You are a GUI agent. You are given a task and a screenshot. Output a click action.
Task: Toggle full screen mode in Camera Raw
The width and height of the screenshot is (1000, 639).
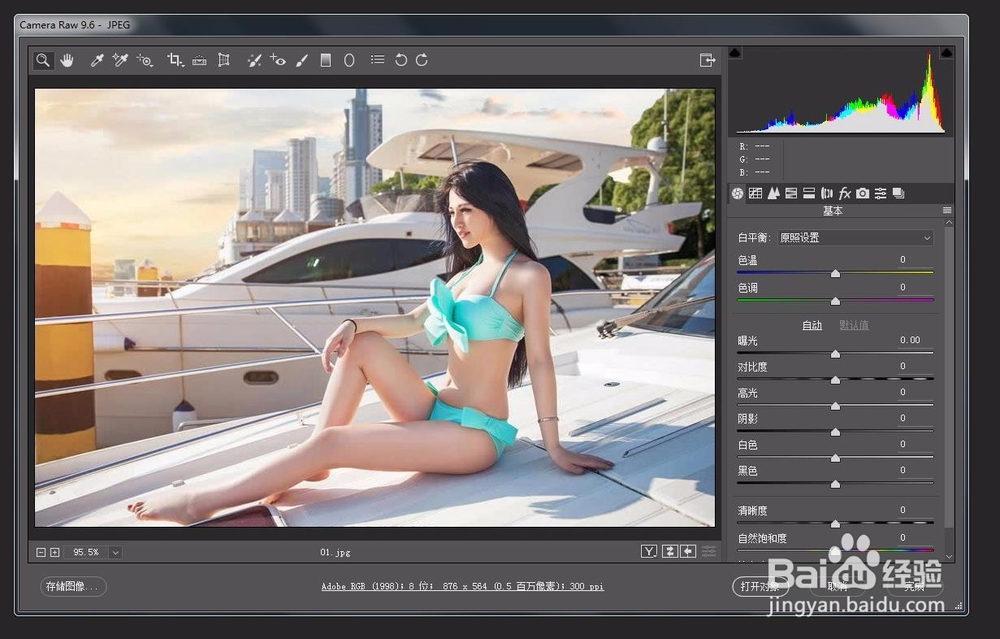708,60
